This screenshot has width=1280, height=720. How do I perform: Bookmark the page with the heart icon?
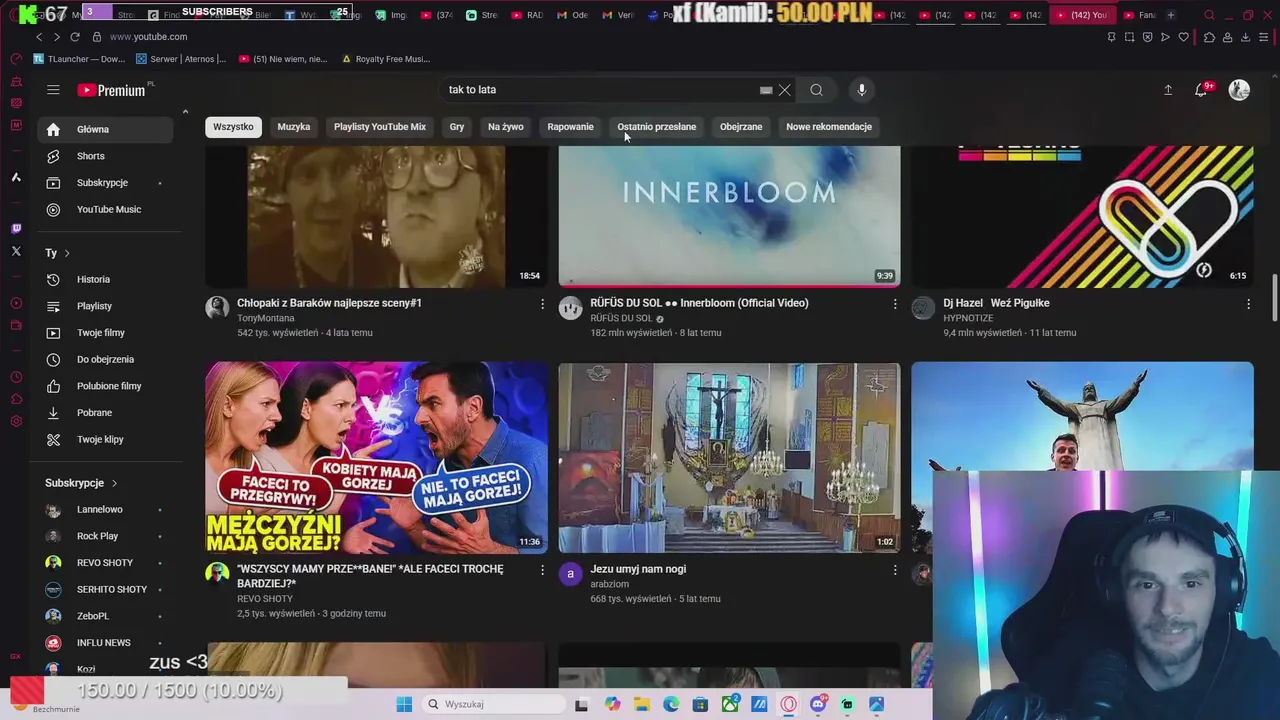point(1183,37)
